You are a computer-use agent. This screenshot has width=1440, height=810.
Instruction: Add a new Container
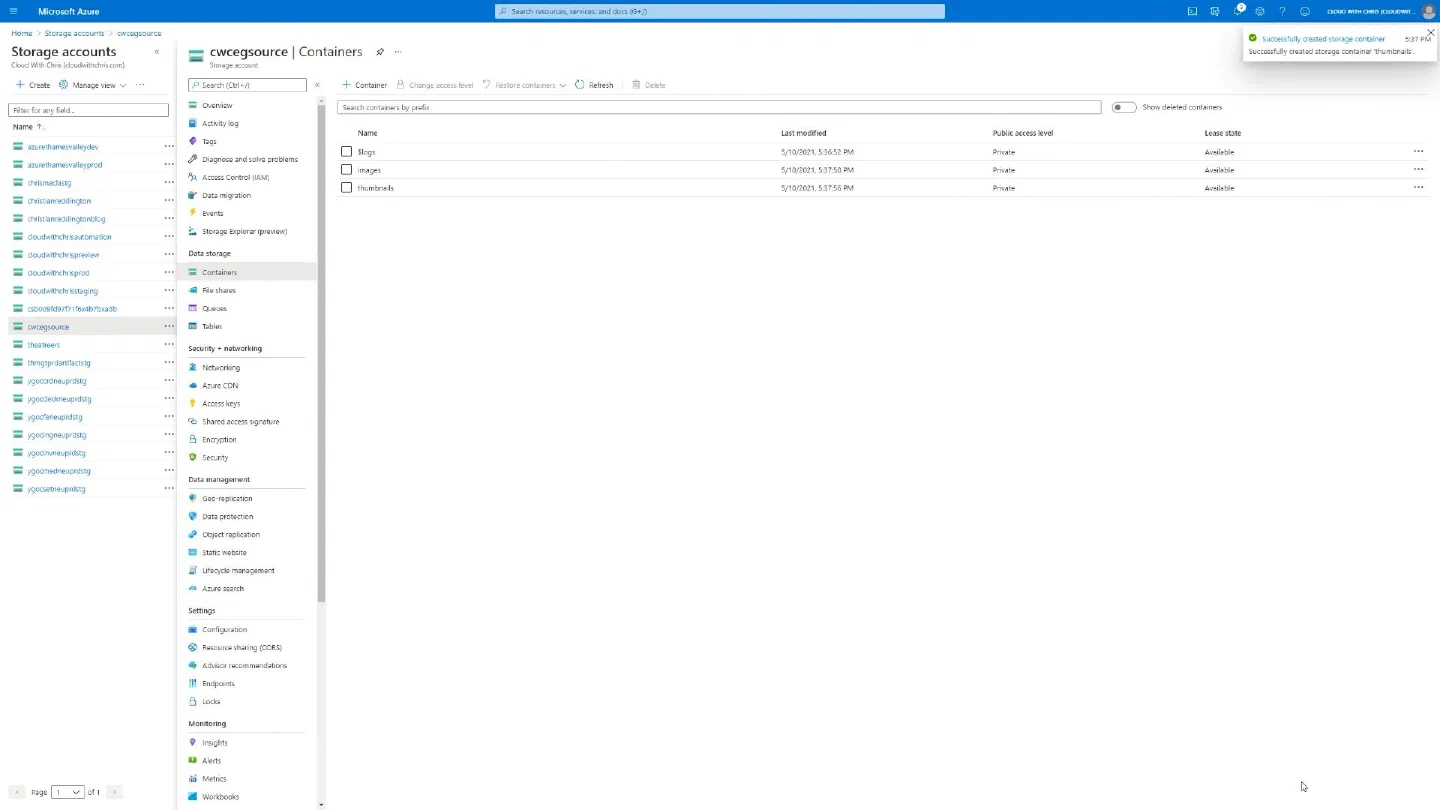364,85
